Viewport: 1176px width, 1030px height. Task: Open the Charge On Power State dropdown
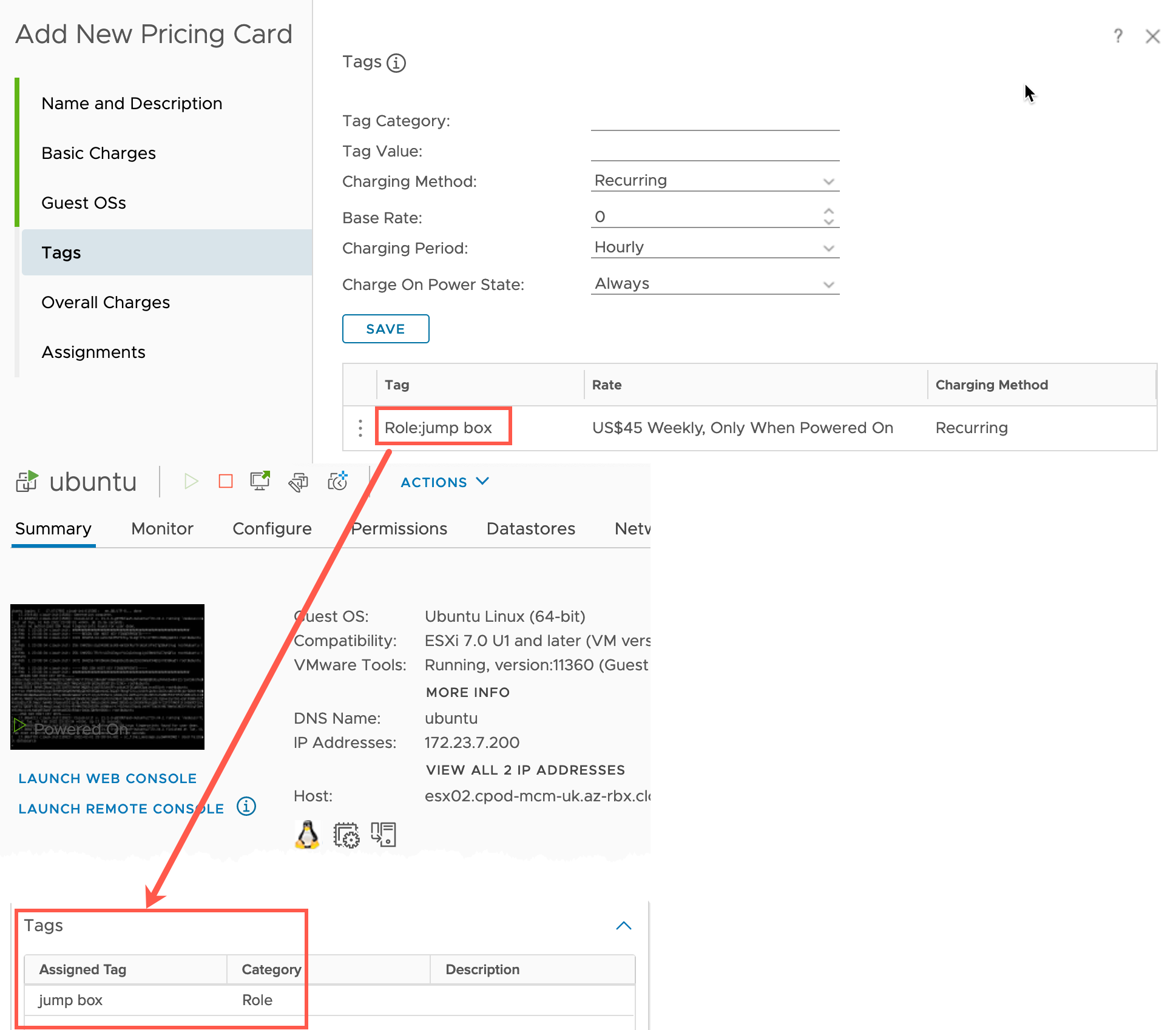(x=715, y=284)
